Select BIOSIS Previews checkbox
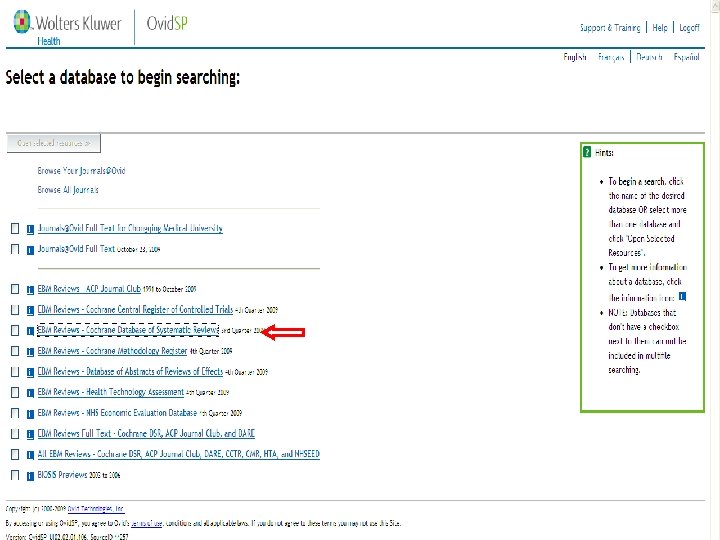Screen dimensions: 720x540 tap(15, 475)
